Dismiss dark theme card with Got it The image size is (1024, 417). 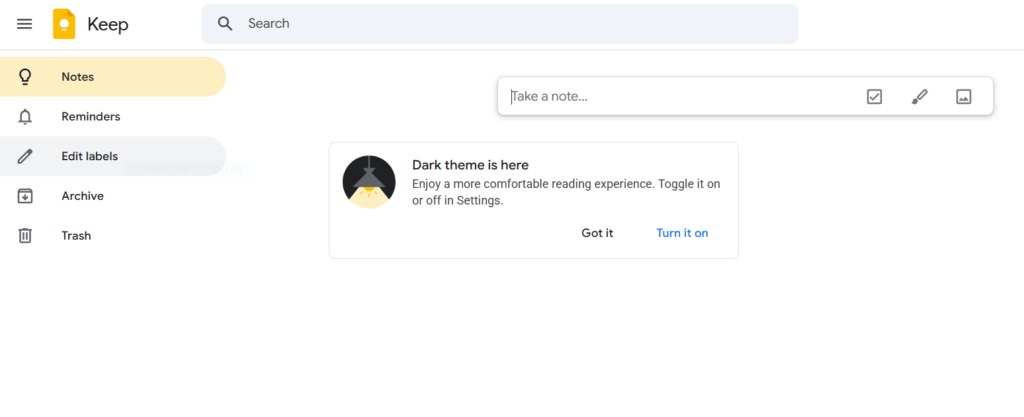point(598,233)
